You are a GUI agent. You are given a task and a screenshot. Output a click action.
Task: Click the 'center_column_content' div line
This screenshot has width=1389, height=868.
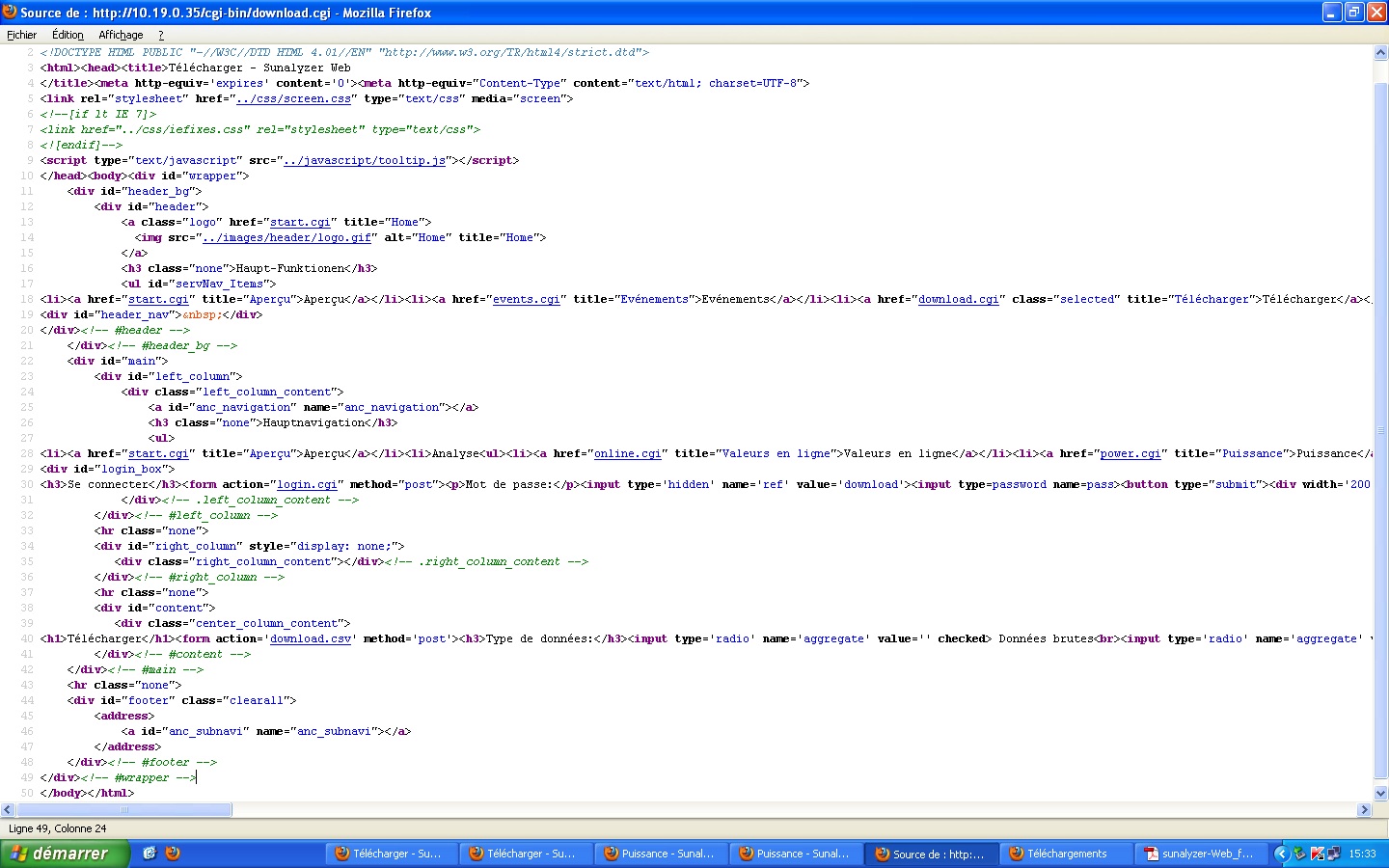(232, 623)
